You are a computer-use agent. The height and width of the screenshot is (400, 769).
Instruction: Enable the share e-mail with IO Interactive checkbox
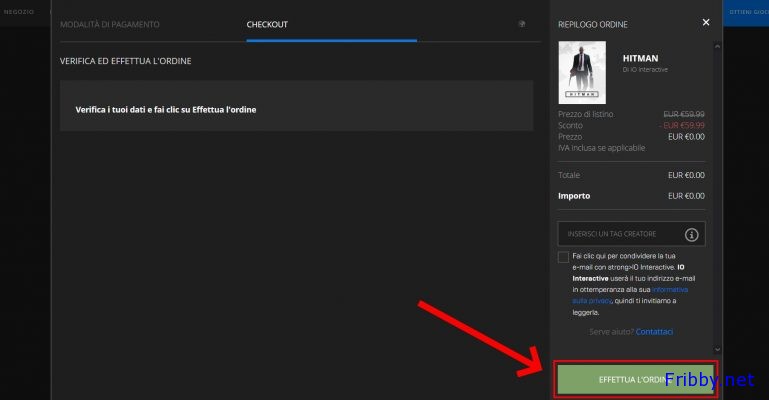click(564, 257)
